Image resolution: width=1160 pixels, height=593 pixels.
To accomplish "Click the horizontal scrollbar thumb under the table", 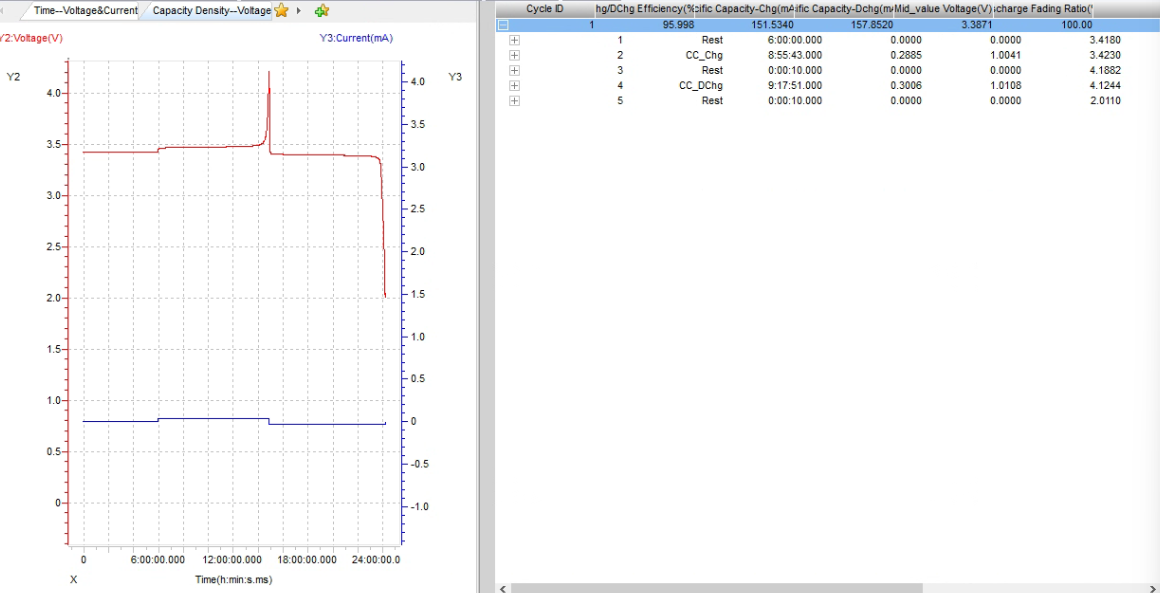I will (x=717, y=587).
